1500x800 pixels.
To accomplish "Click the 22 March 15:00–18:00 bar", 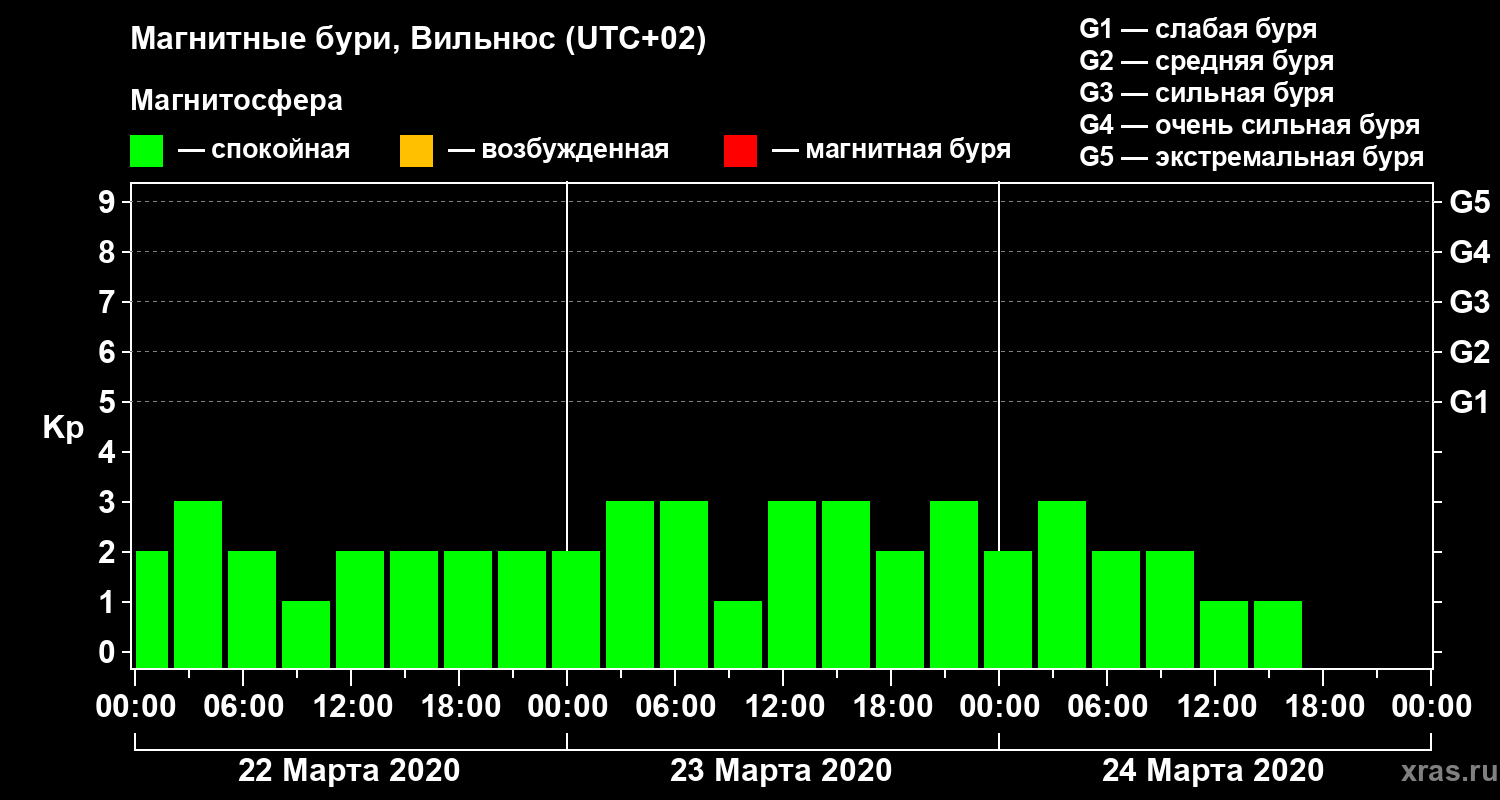I will [414, 609].
